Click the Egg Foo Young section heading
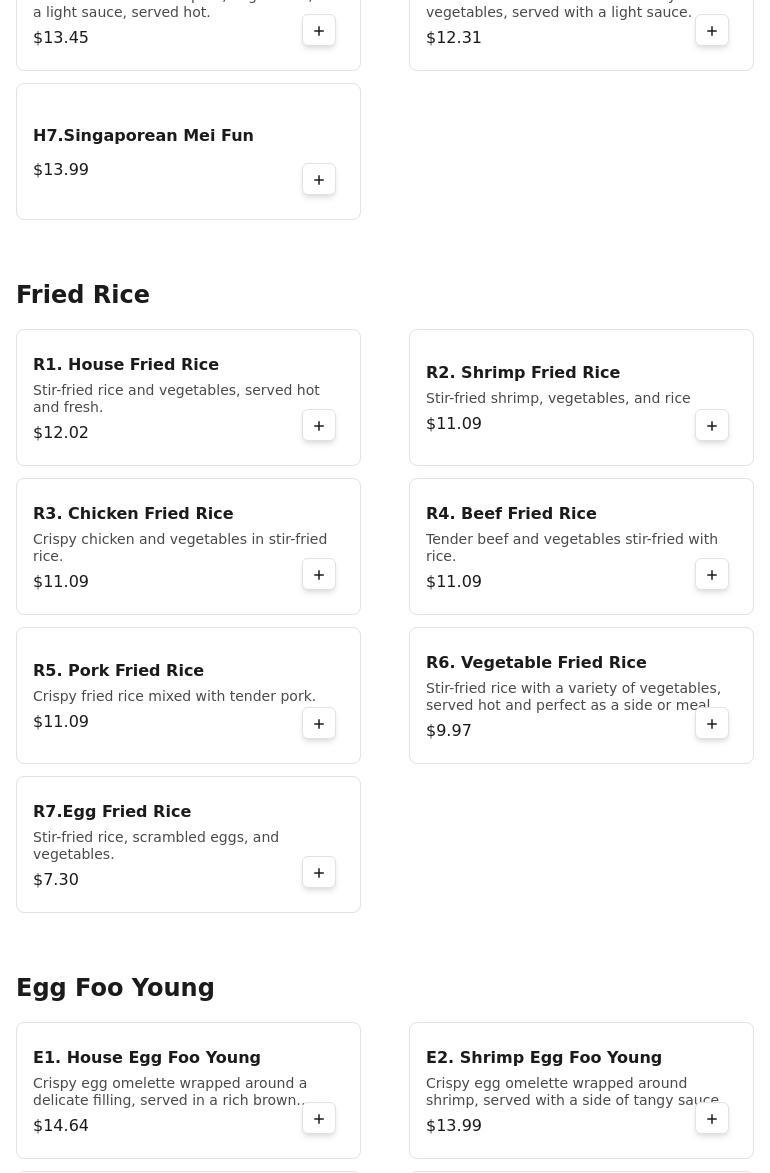Image resolution: width=770 pixels, height=1173 pixels. (x=115, y=988)
